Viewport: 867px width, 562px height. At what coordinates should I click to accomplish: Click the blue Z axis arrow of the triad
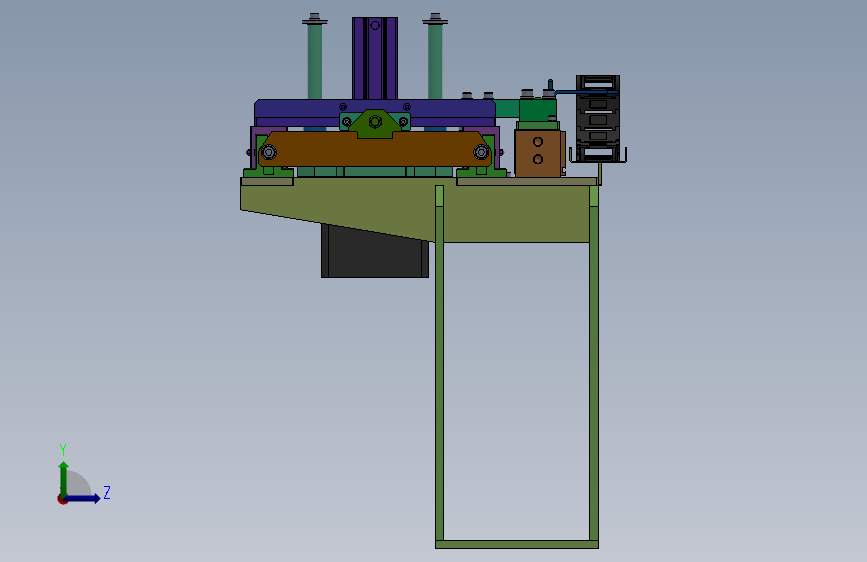tap(83, 498)
